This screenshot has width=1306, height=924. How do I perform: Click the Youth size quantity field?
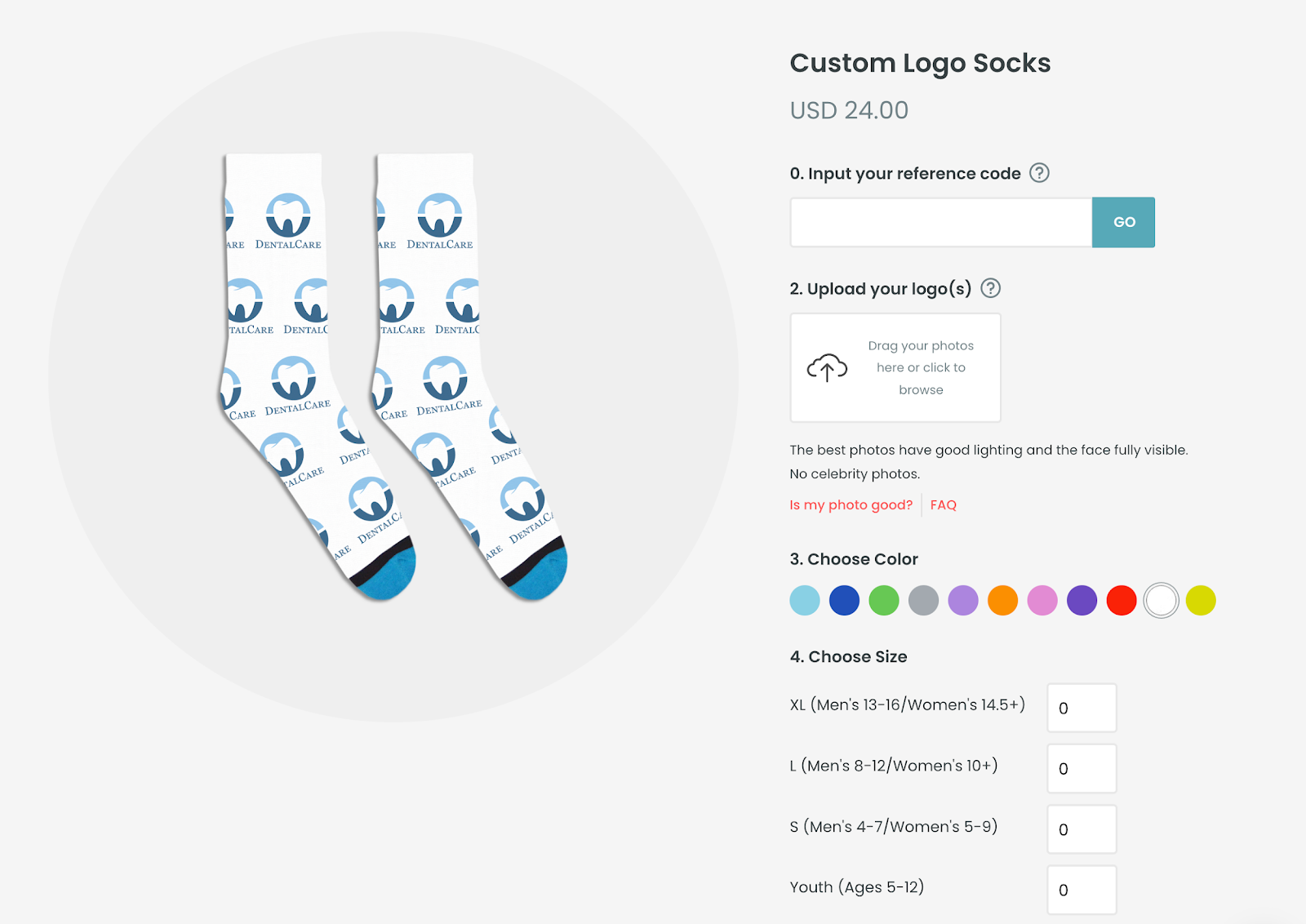pos(1082,890)
